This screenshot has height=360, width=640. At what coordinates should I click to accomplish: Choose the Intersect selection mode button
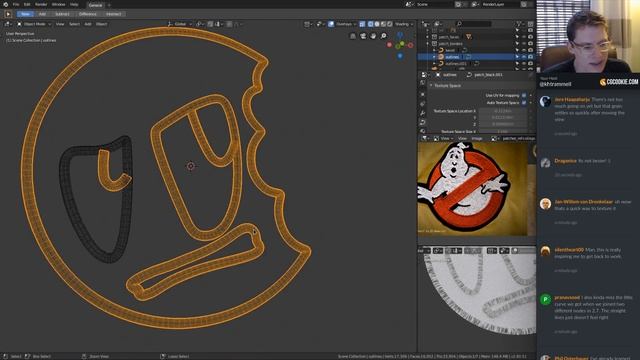pyautogui.click(x=113, y=14)
